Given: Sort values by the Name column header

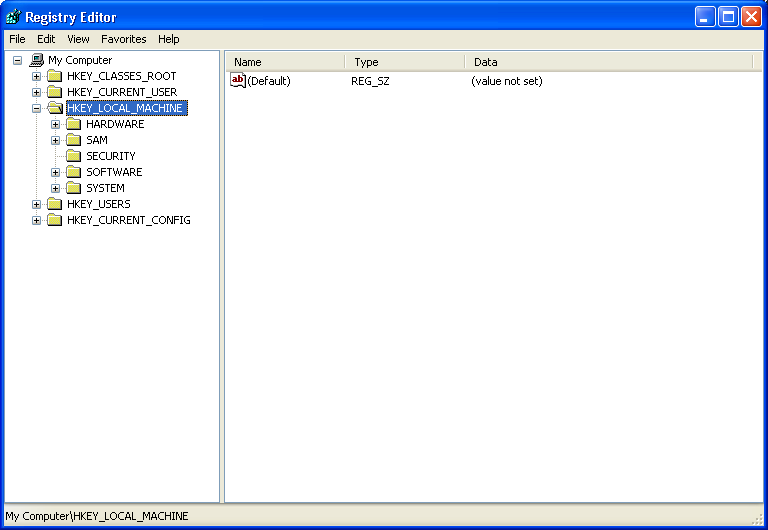Looking at the screenshot, I should tap(285, 62).
